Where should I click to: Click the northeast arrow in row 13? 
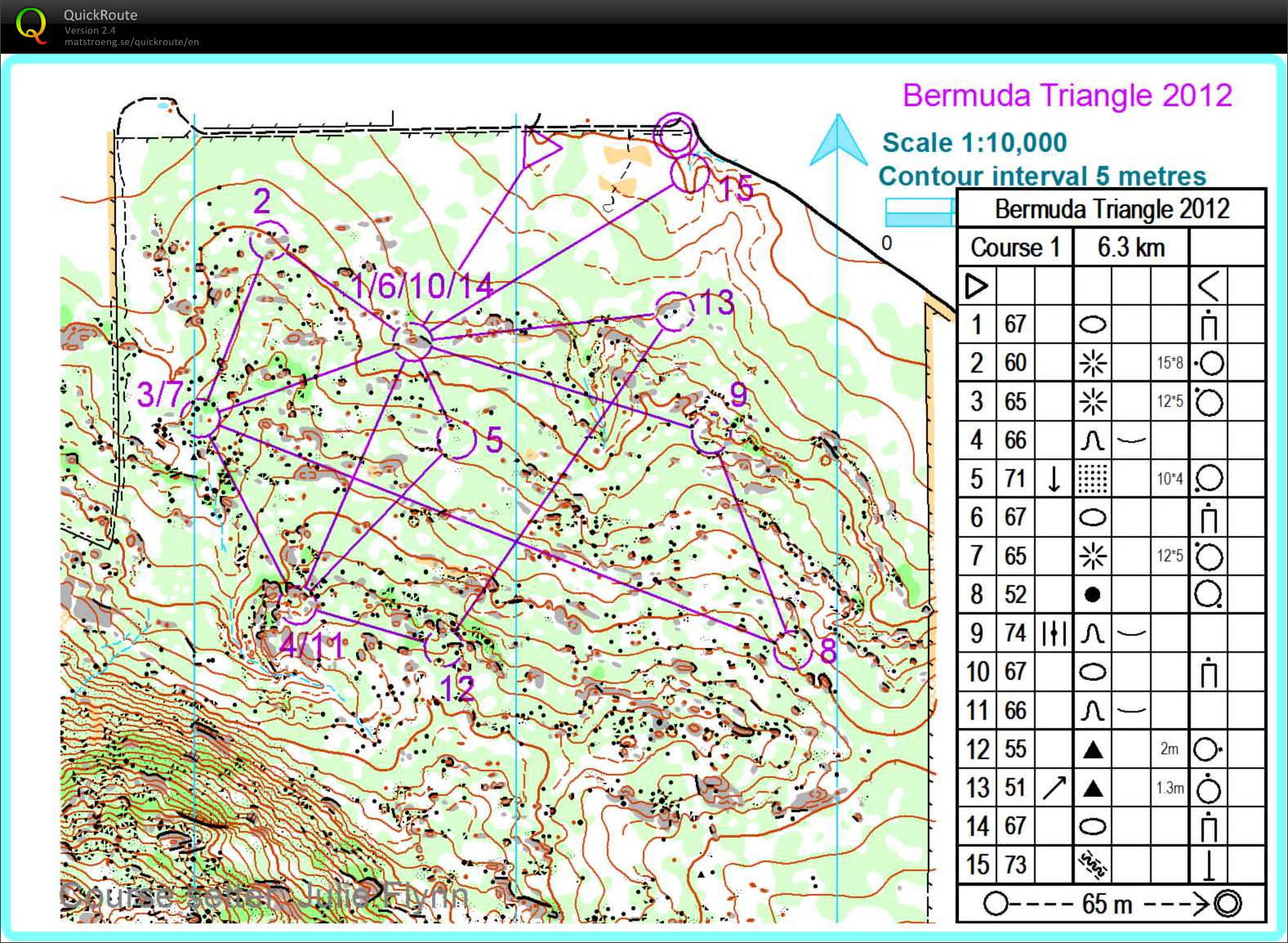pos(1054,788)
